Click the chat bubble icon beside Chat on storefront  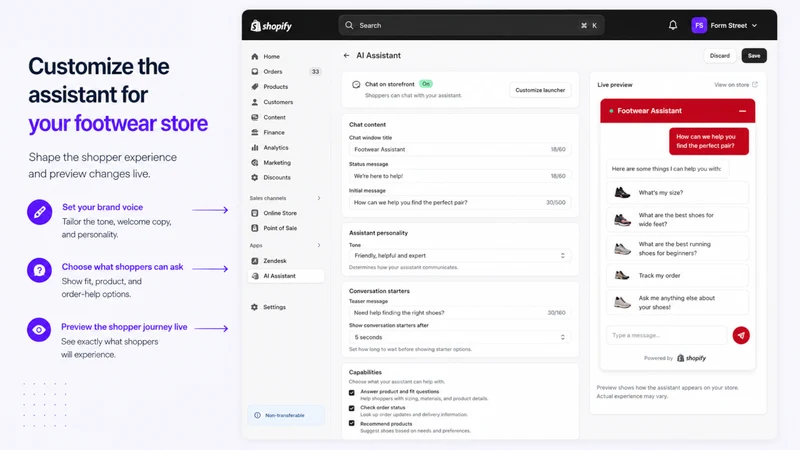coord(356,84)
